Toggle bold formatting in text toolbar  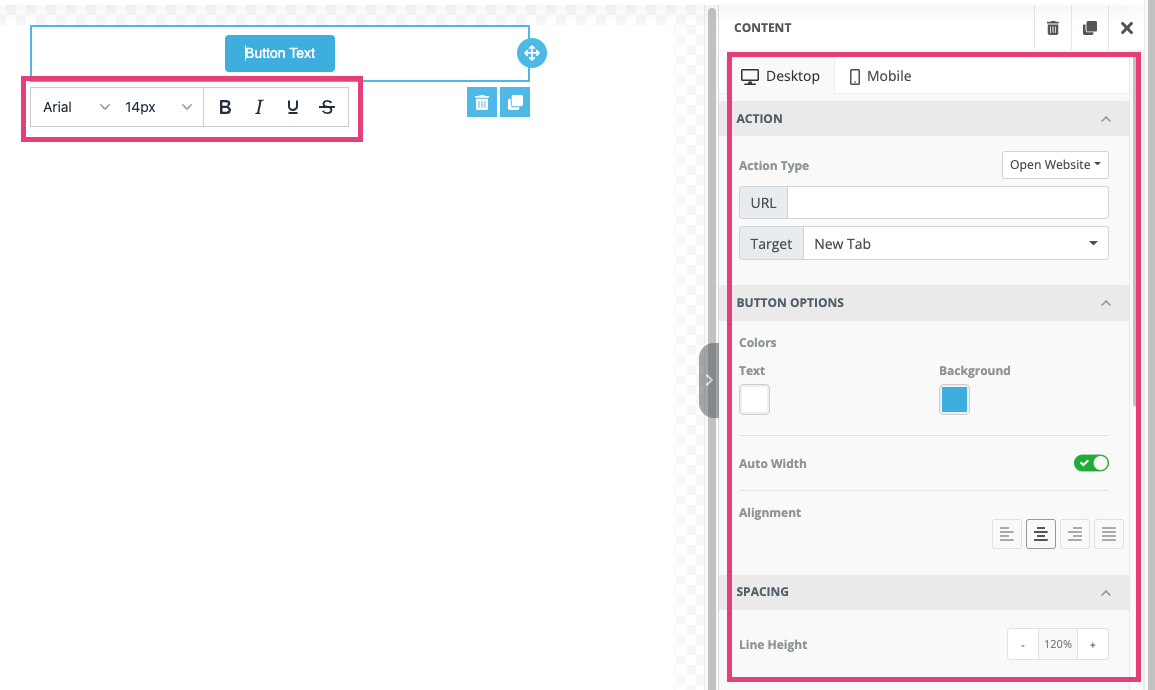tap(225, 107)
